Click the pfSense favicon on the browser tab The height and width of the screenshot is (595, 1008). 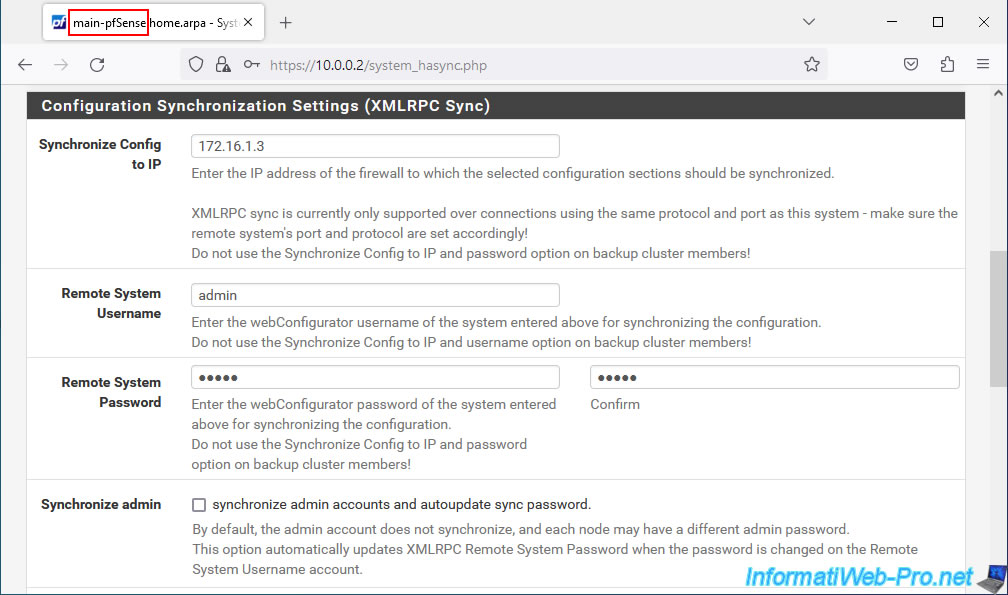pyautogui.click(x=59, y=22)
